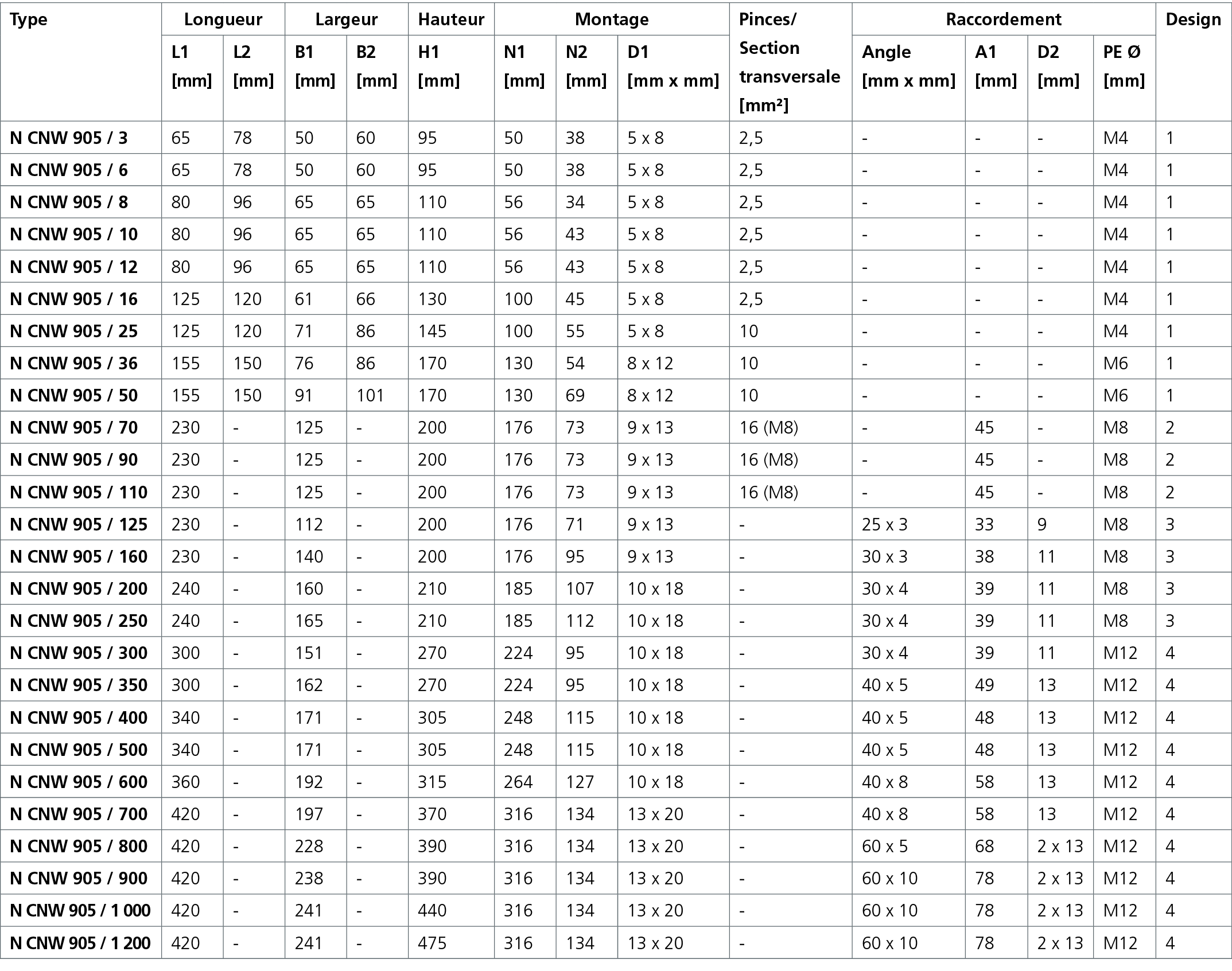Click the N1 value '264' in the /600 row
The height and width of the screenshot is (971, 1232).
(518, 782)
